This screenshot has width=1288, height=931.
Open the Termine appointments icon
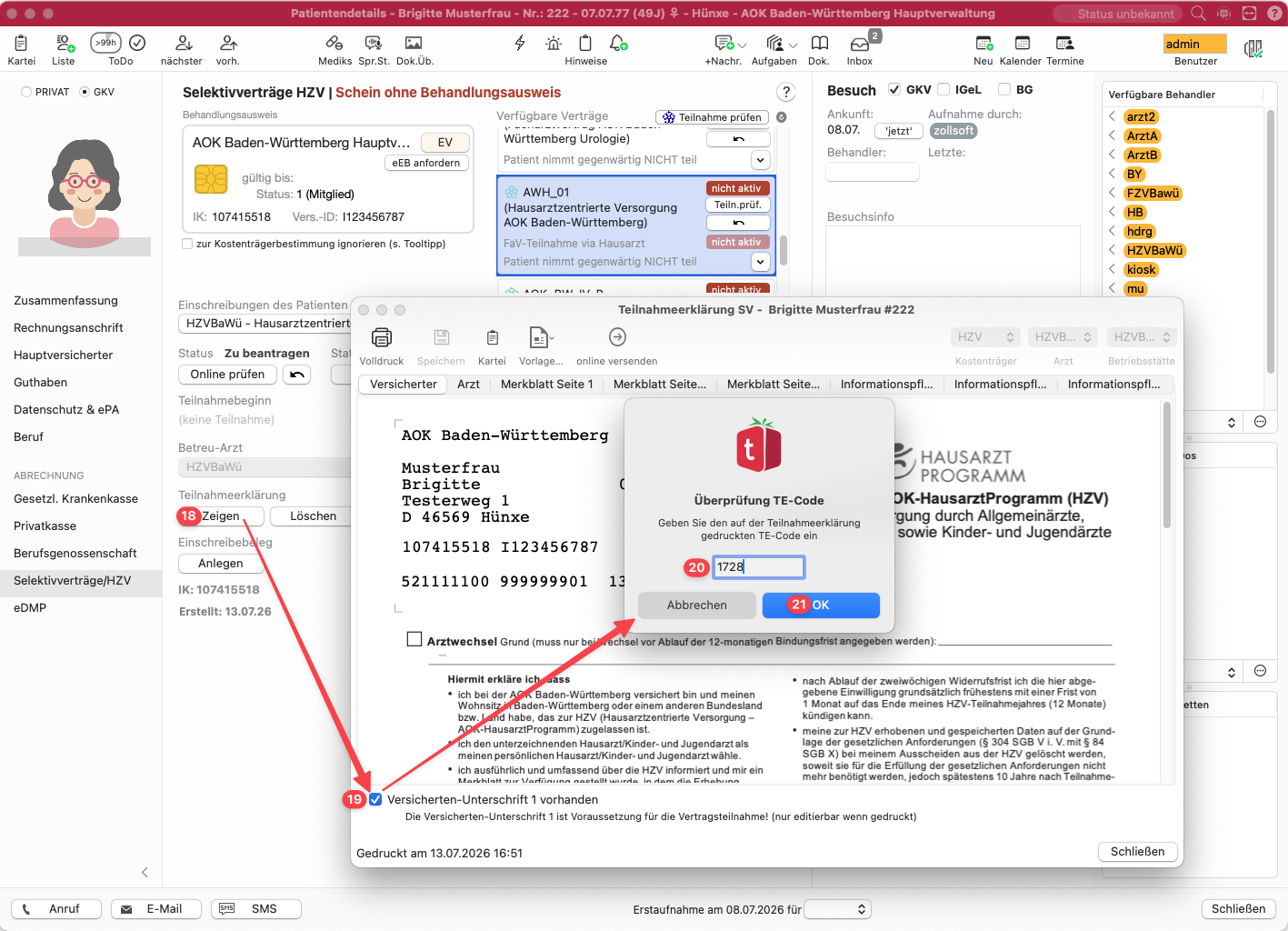click(1064, 44)
